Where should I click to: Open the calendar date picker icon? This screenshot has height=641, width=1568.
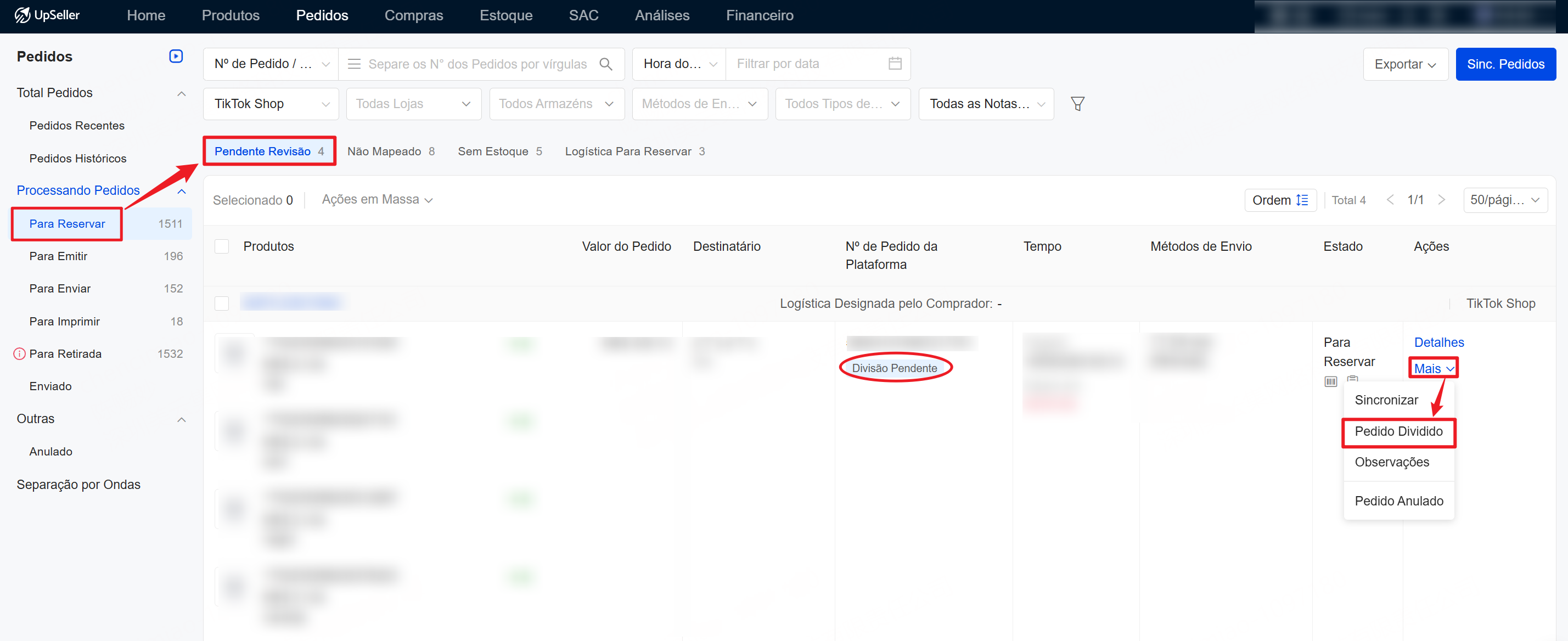[894, 63]
